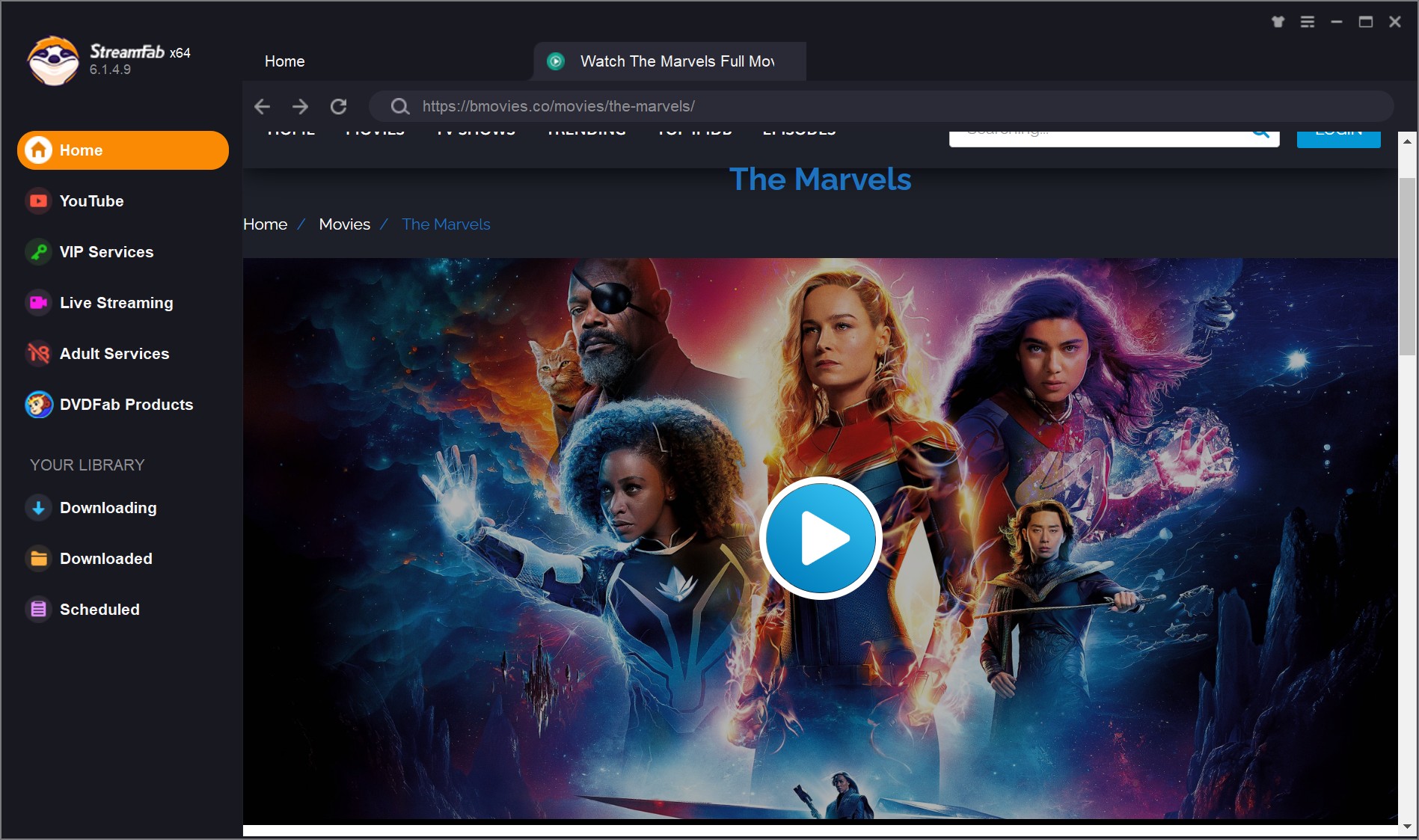The width and height of the screenshot is (1419, 840).
Task: Open Downloading label in library
Action: pos(108,508)
